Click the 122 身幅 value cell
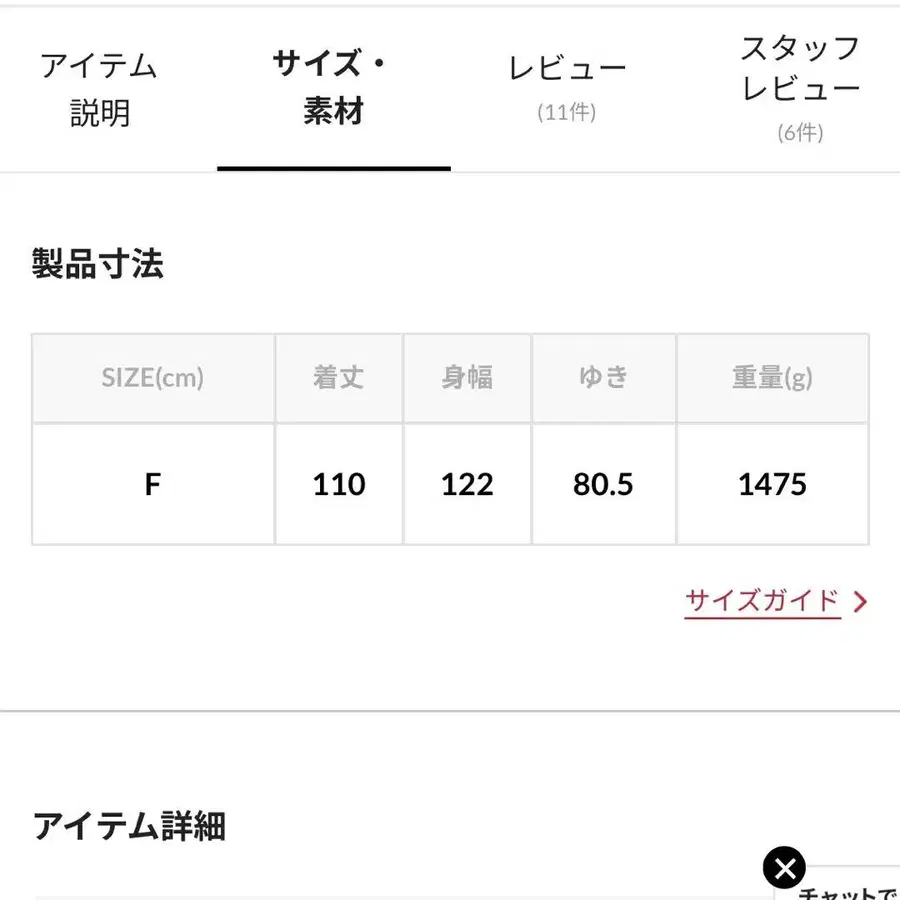This screenshot has width=900, height=900. click(x=467, y=485)
